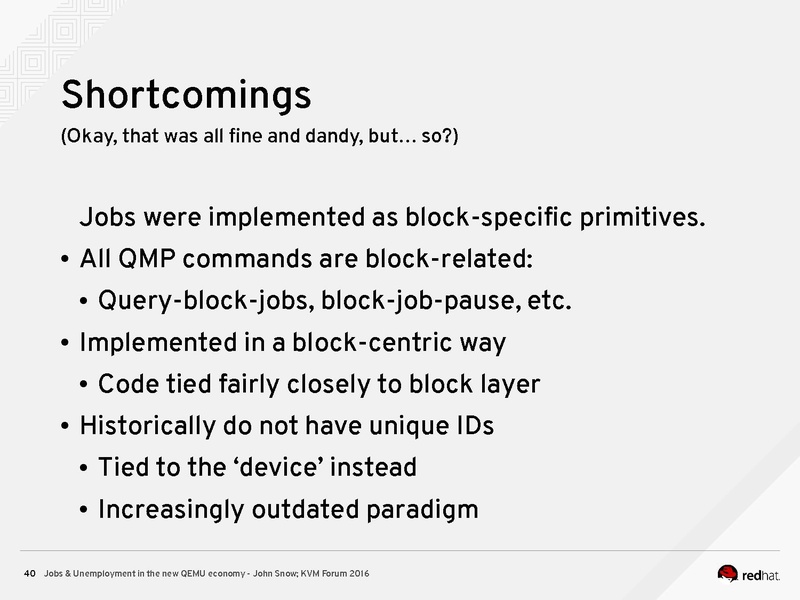Select "Historically do not have unique IDs" text

pos(286,426)
